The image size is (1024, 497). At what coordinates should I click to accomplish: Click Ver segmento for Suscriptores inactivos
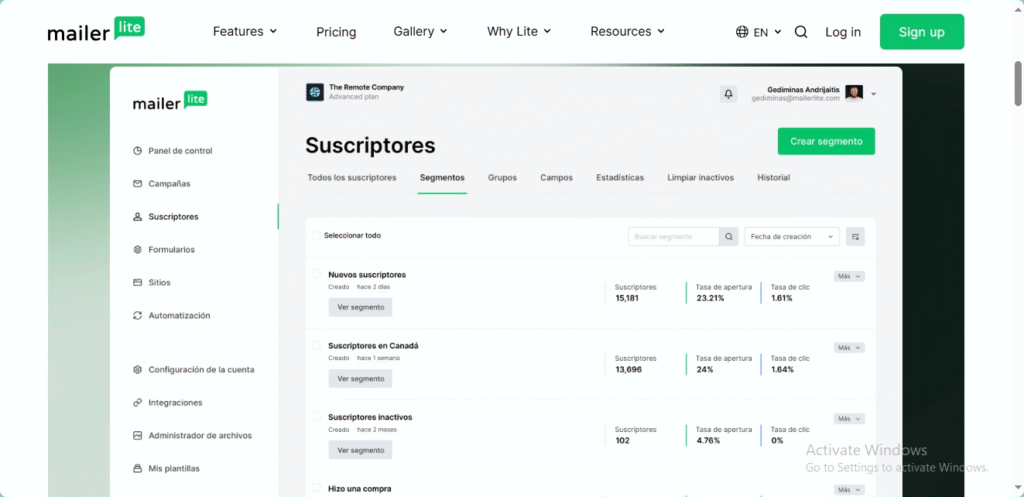(360, 450)
